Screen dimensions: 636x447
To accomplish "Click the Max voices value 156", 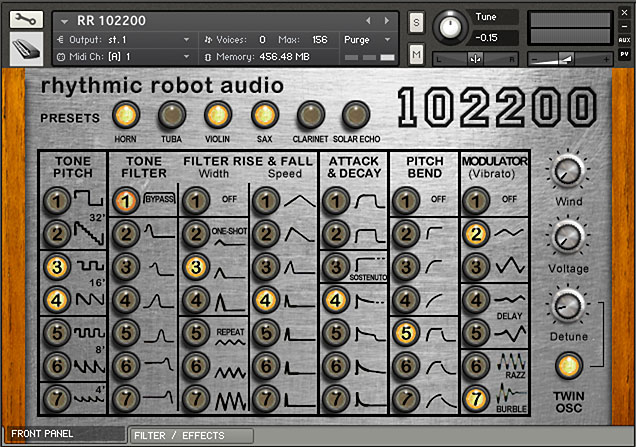I will coord(320,40).
